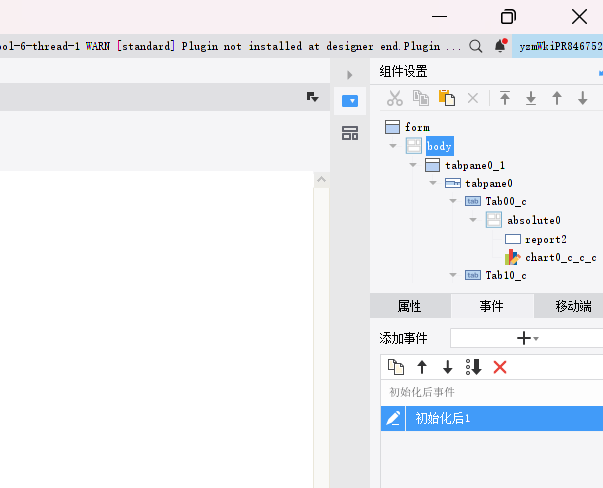The width and height of the screenshot is (603, 488).
Task: Click the 初始化后事件 header label
Action: click(x=422, y=392)
